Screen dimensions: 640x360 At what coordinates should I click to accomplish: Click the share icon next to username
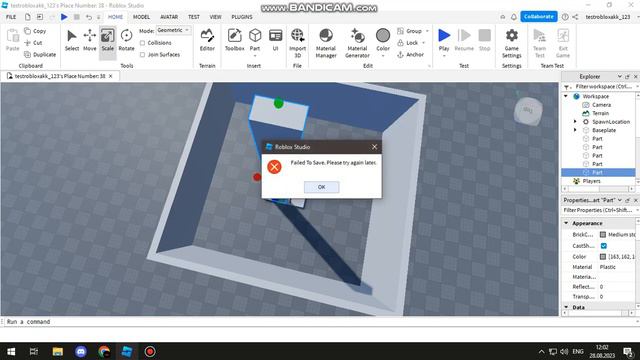click(x=575, y=17)
